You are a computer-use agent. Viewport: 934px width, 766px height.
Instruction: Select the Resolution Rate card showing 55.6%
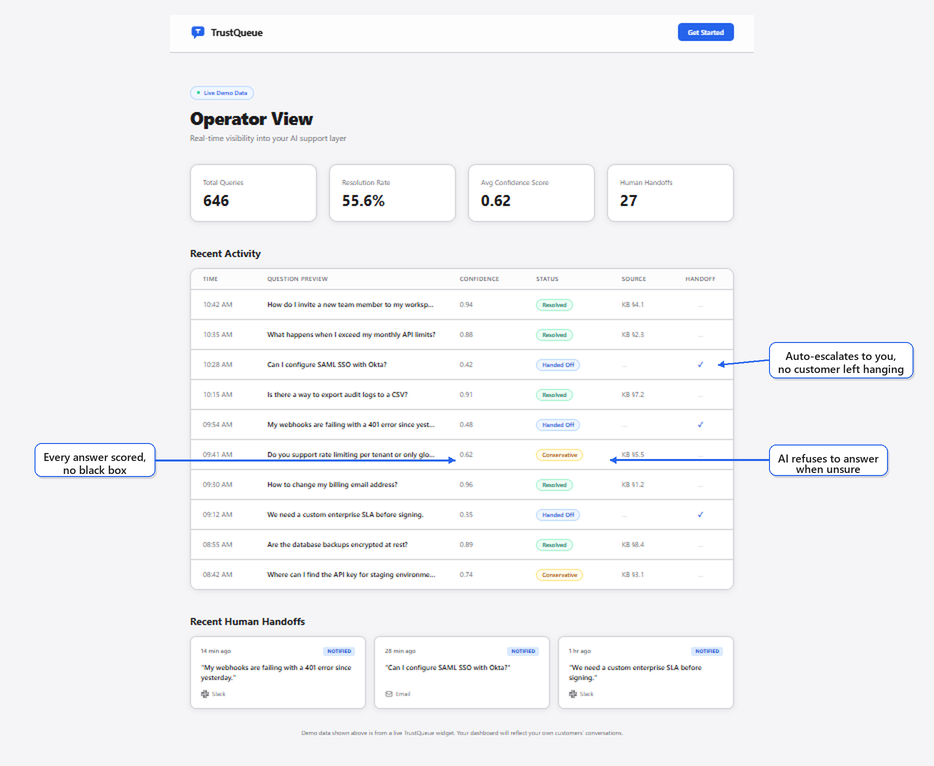pos(392,193)
